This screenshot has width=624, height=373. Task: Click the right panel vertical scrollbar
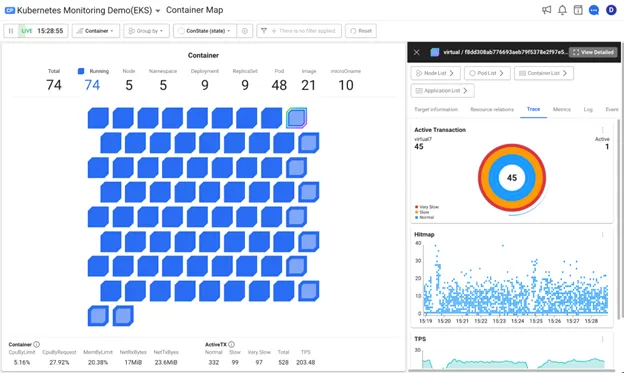618,219
